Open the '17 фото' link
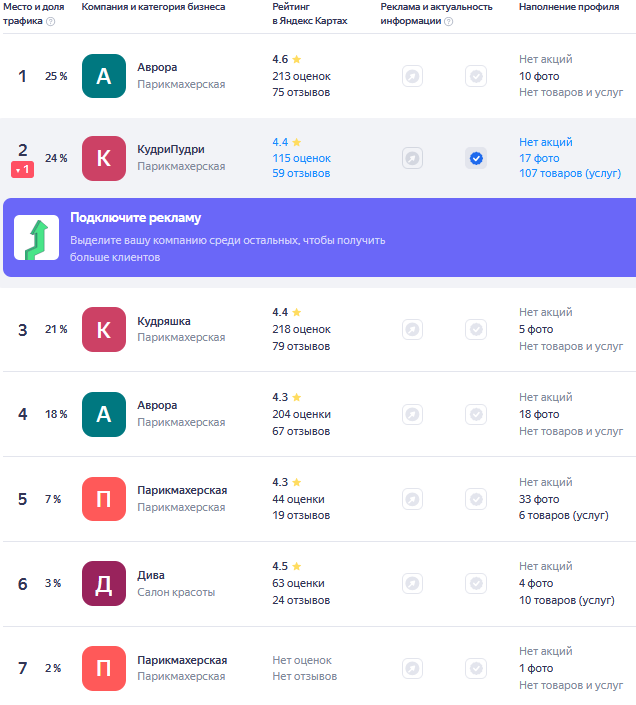 [539, 158]
